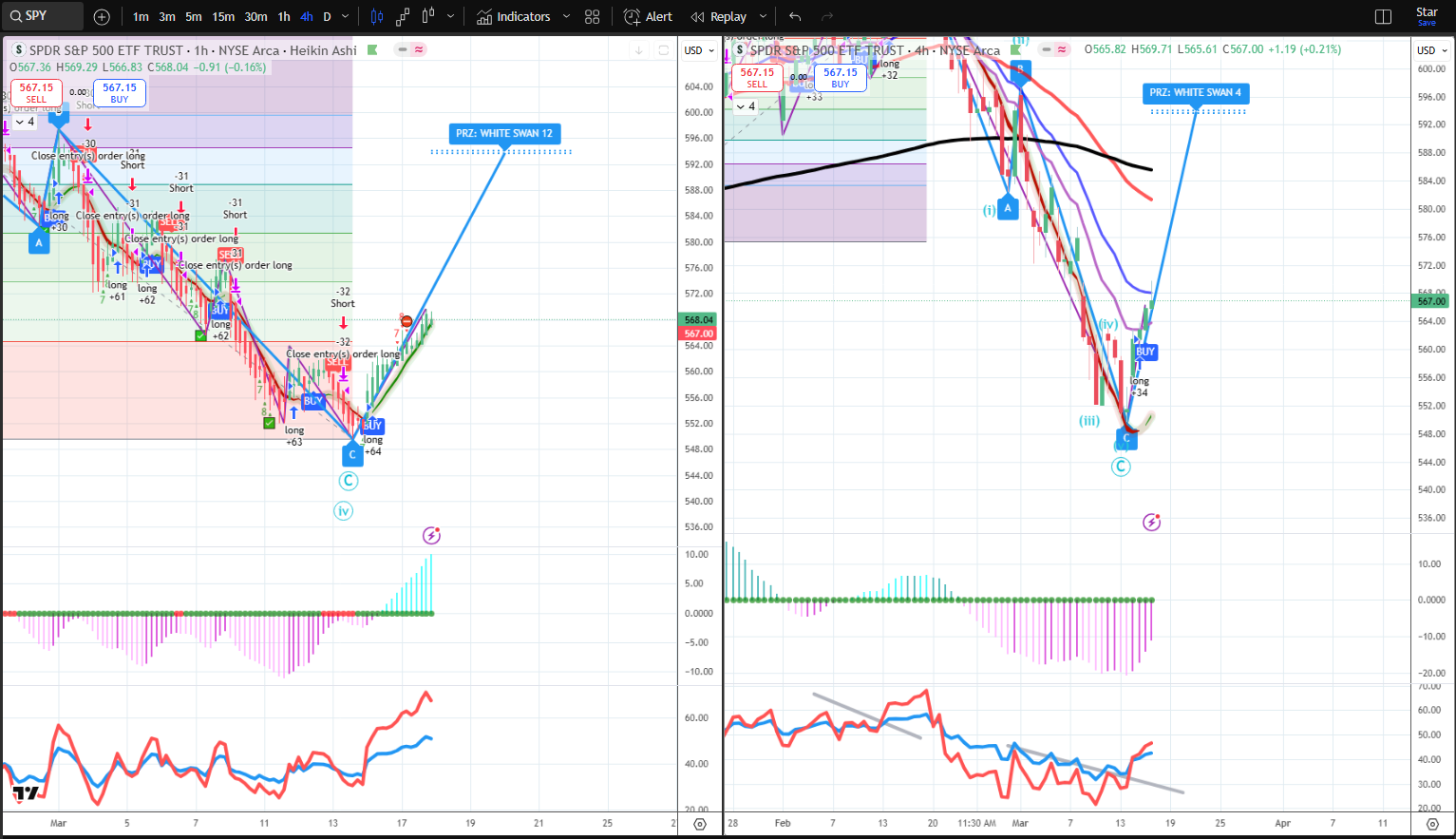Click the down-arrow icon in 1h chart header
Screen dimensions: 1456x839
point(639,50)
